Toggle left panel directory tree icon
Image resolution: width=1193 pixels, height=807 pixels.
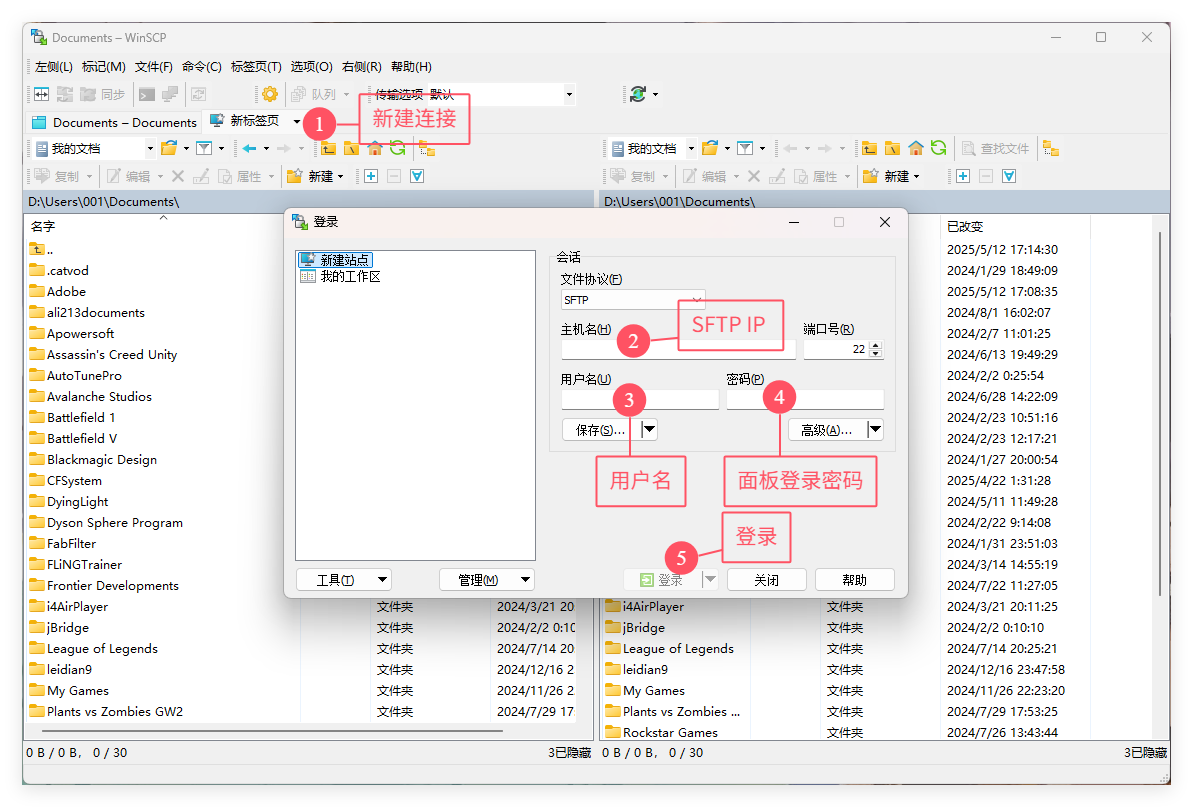427,148
